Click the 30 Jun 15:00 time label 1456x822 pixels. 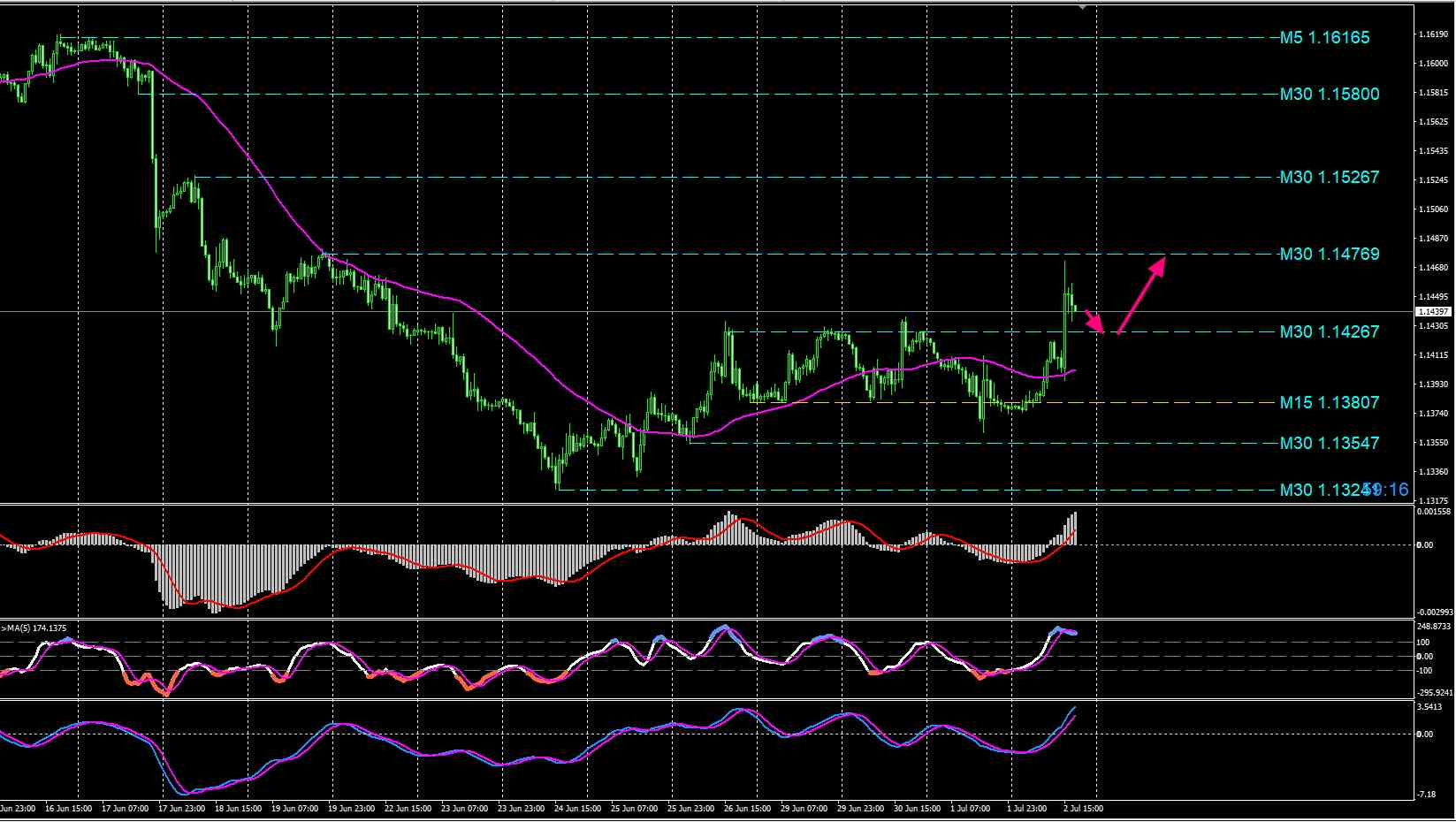[917, 809]
